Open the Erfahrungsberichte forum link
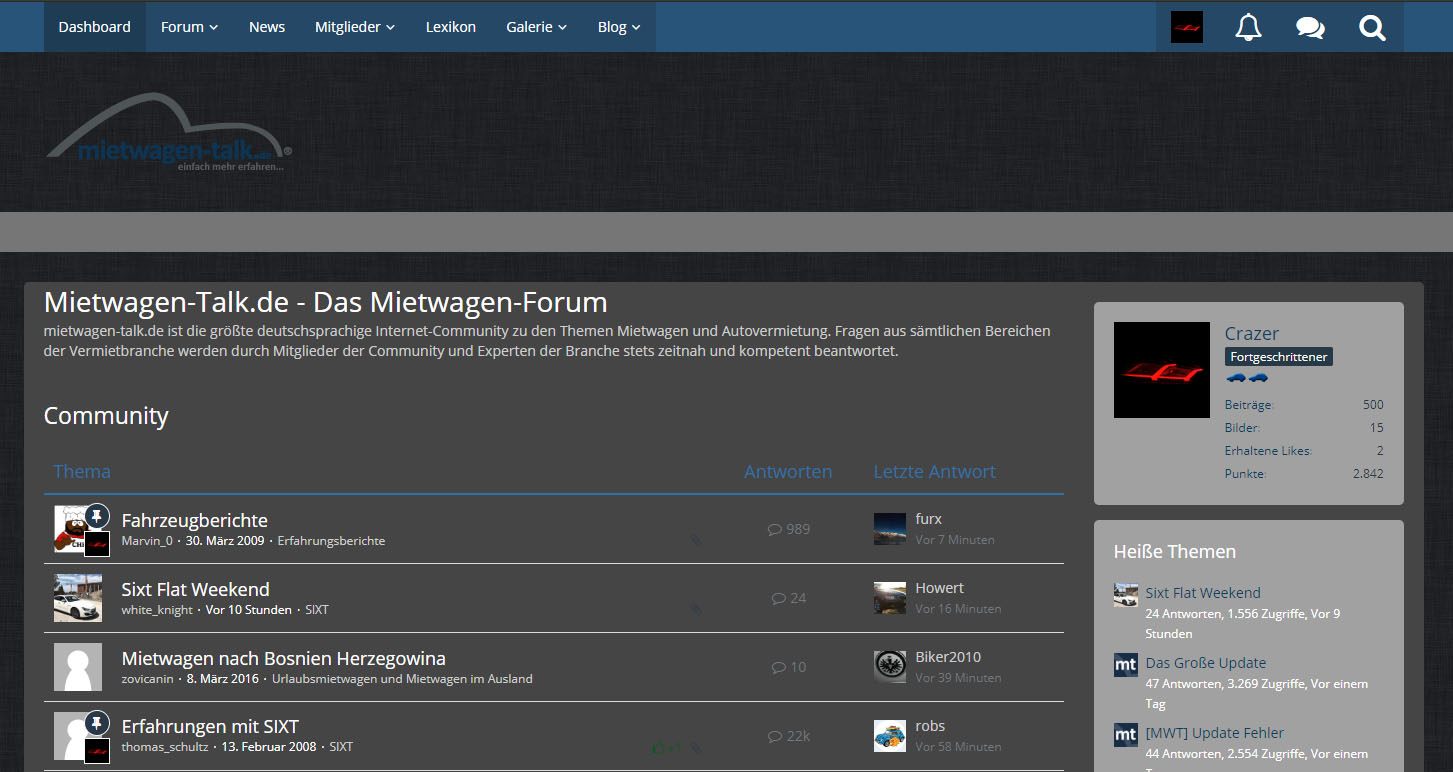The width and height of the screenshot is (1453, 772). click(x=331, y=541)
